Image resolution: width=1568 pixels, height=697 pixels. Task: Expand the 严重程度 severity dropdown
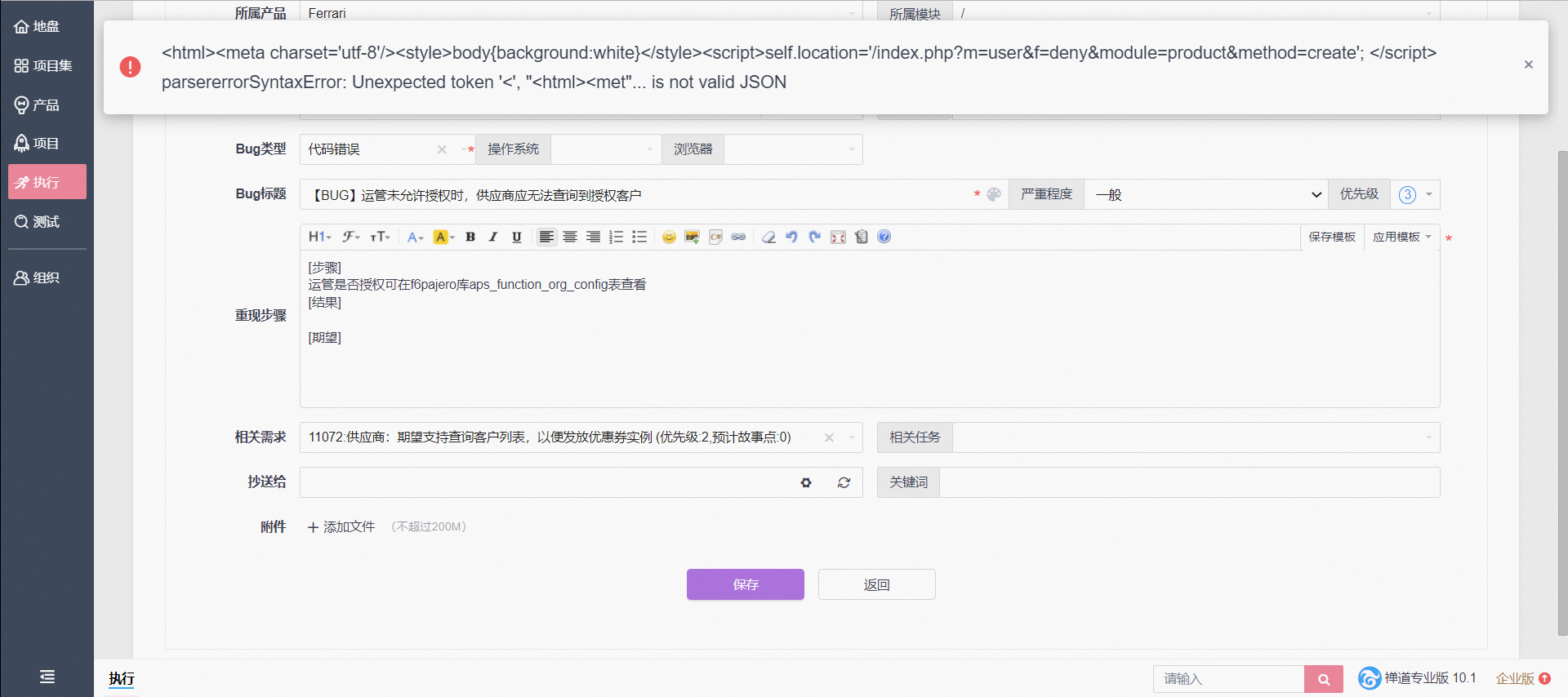tap(1206, 194)
